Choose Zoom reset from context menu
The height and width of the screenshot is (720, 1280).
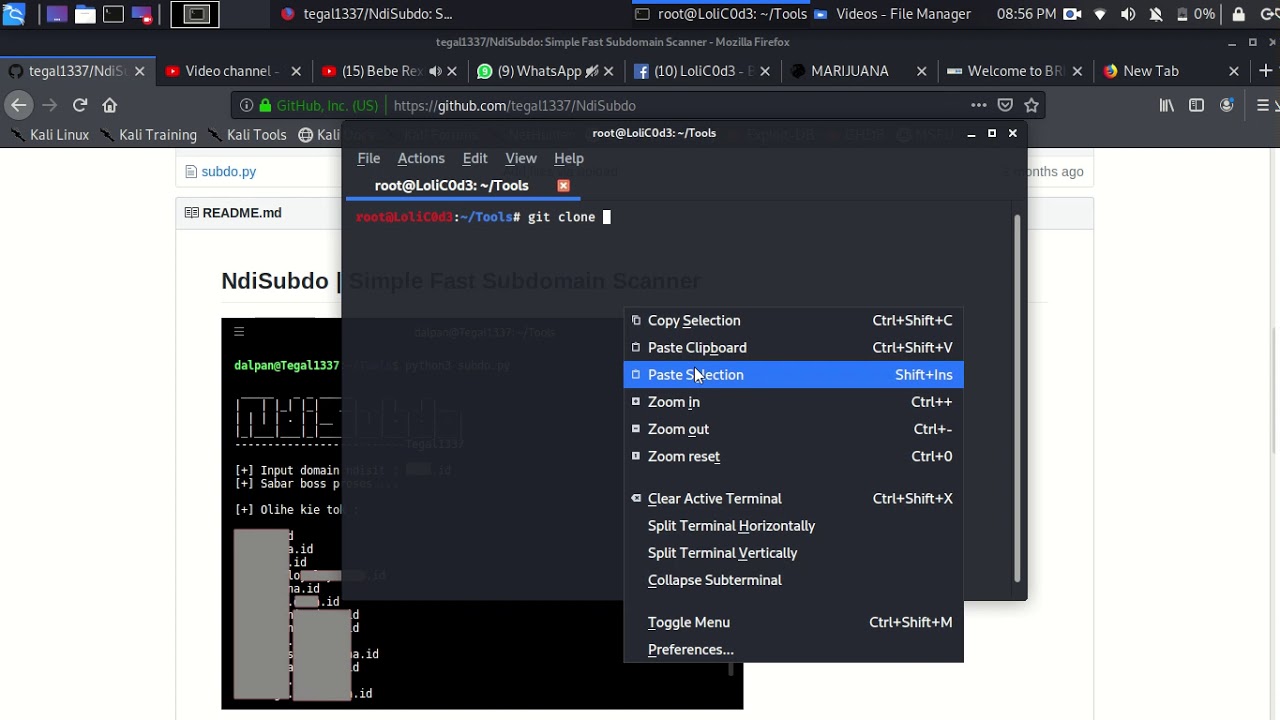793,455
